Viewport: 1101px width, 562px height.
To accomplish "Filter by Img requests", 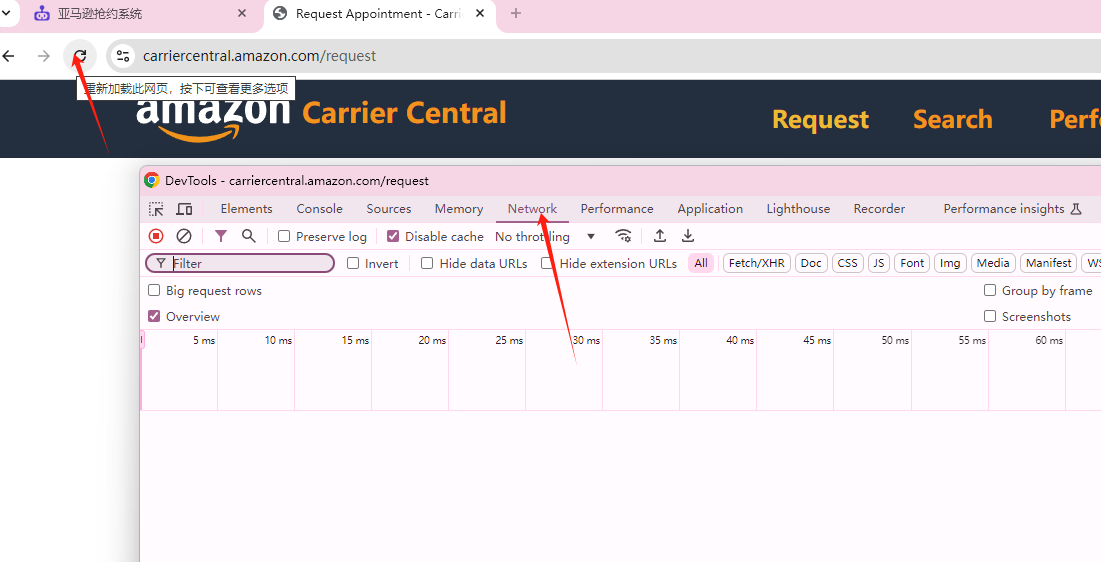I will (x=950, y=263).
